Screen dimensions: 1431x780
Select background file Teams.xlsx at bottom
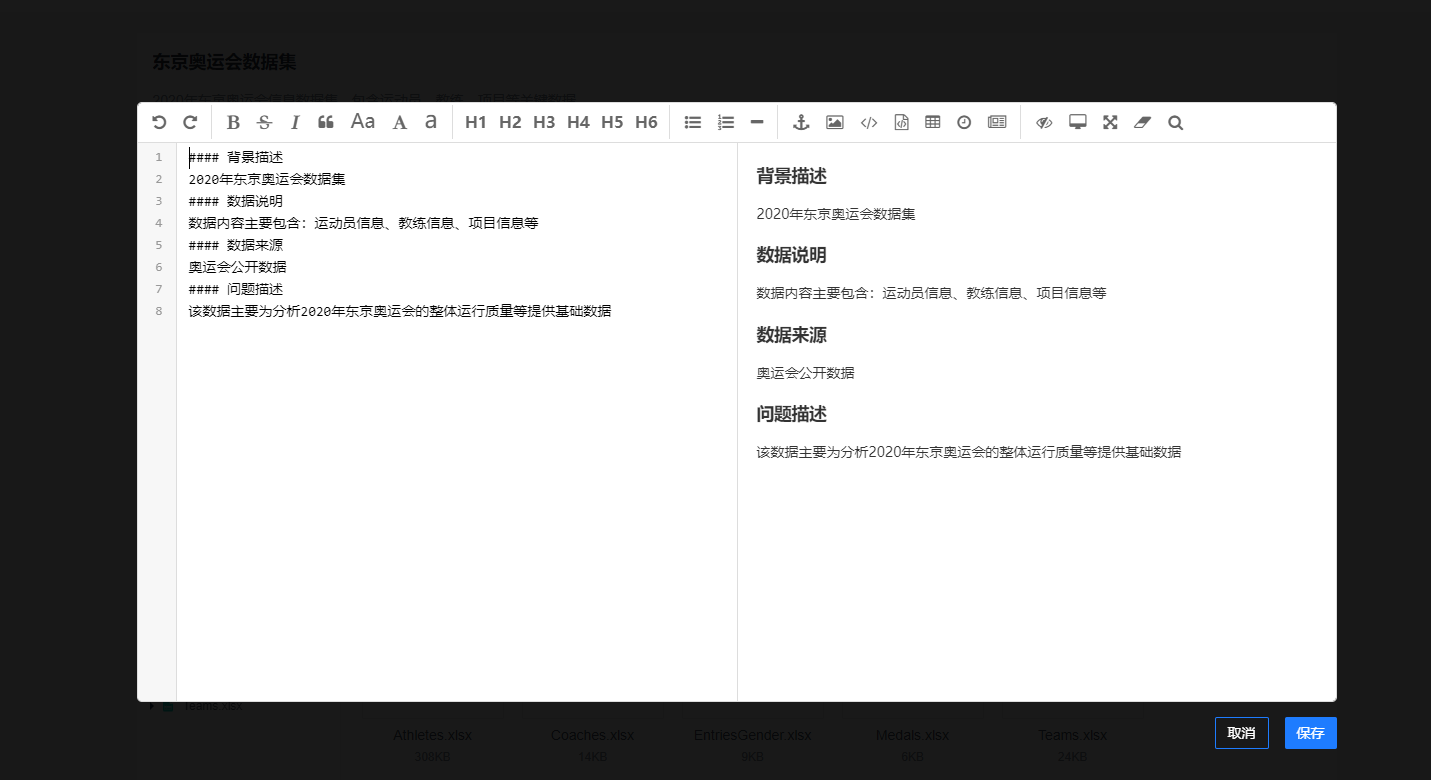pos(1072,735)
